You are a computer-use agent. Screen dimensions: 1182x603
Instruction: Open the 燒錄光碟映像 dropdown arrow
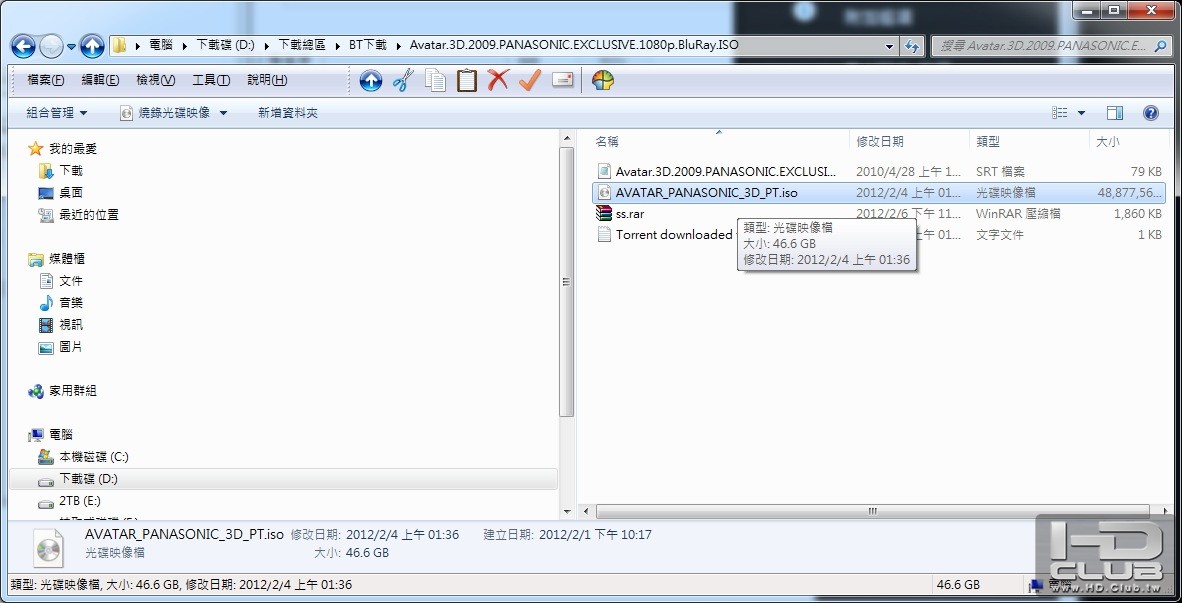click(x=224, y=113)
